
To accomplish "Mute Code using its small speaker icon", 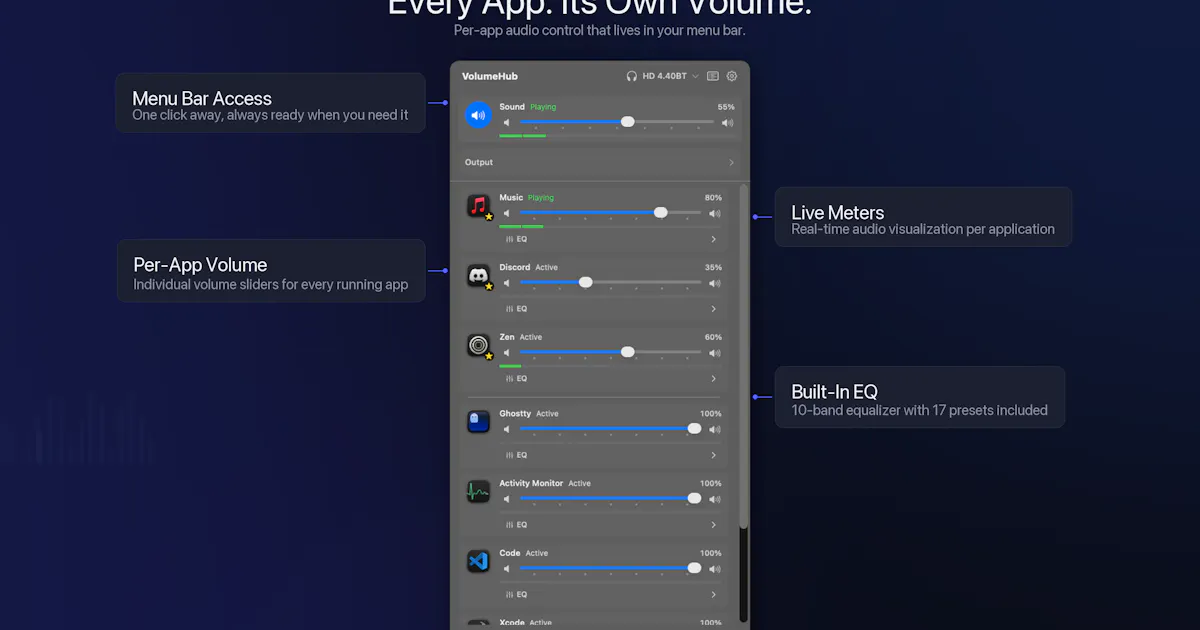I will coord(507,569).
